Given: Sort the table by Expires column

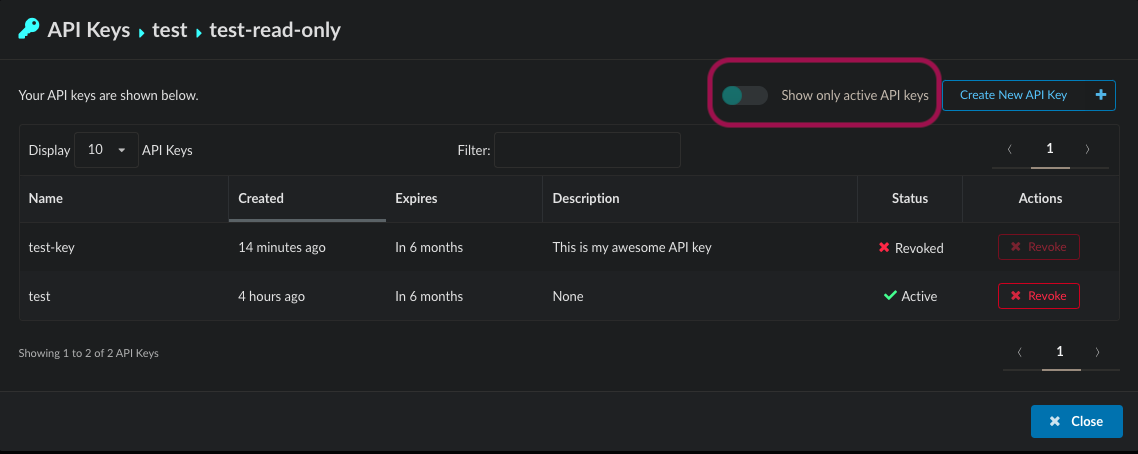Looking at the screenshot, I should [x=416, y=198].
